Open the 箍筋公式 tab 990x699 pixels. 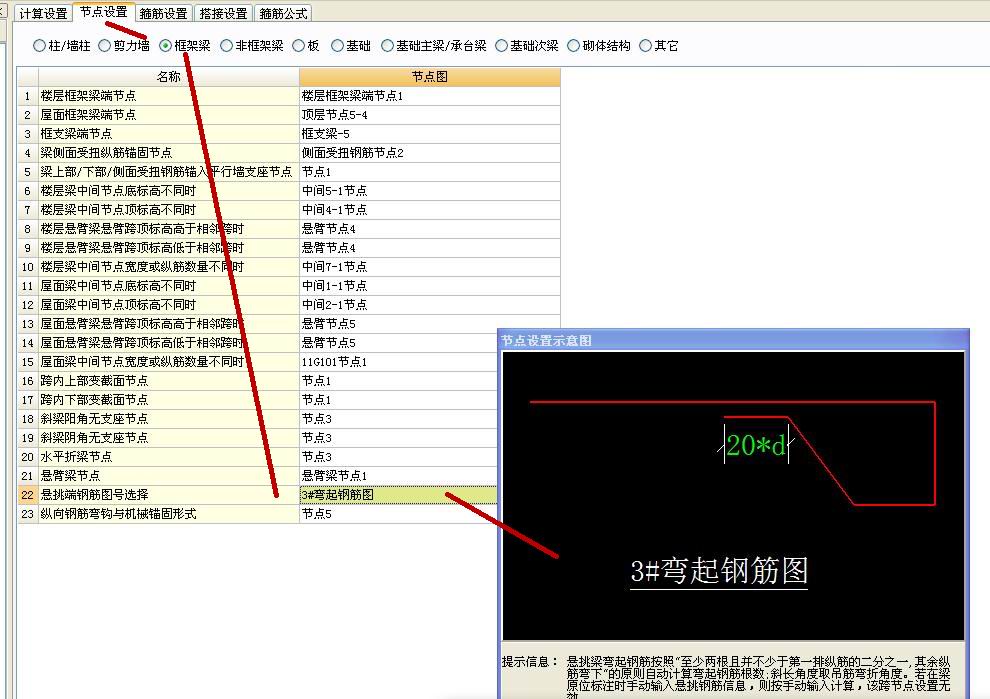[x=283, y=13]
